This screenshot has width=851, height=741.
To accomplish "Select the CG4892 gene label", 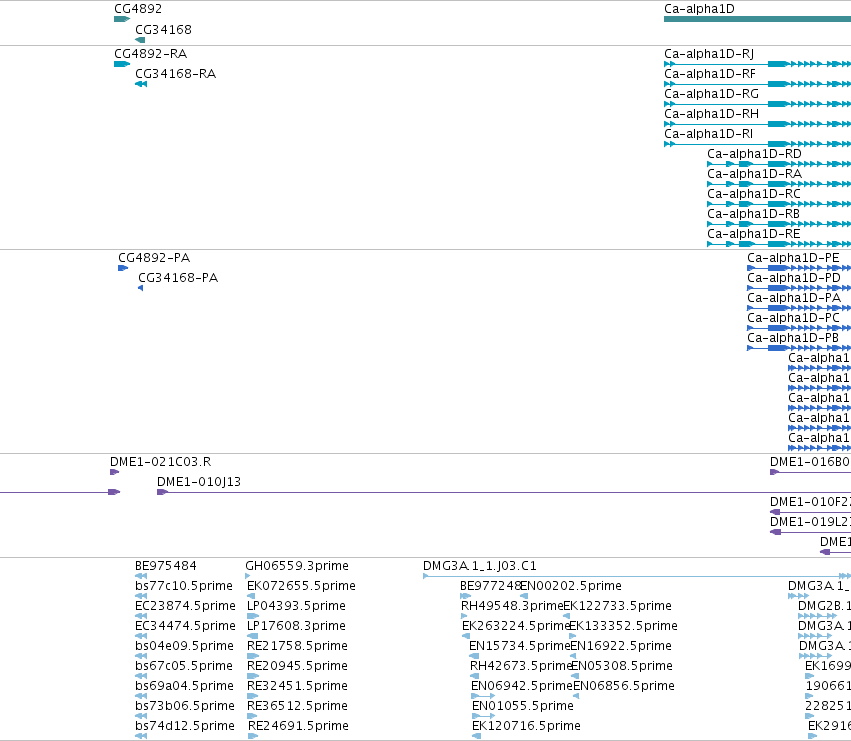I will 138,9.
